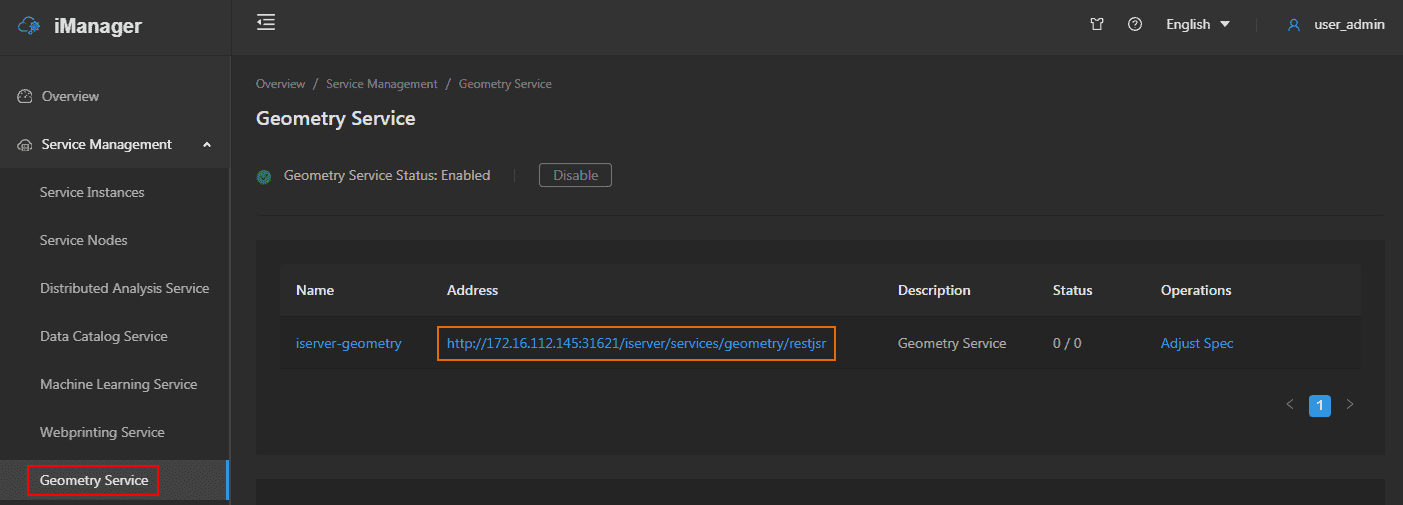This screenshot has width=1403, height=505.
Task: Collapse the Service Management menu arrow
Action: 207,145
